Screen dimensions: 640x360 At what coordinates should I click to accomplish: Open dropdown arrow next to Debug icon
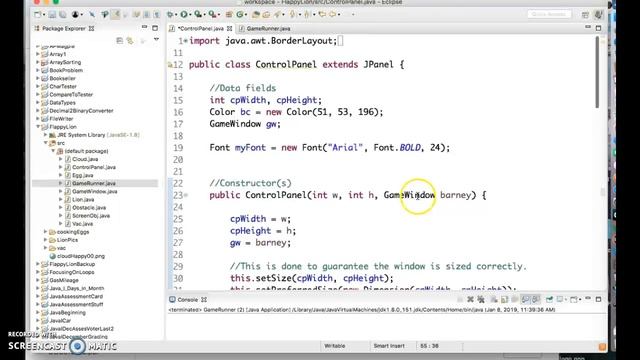(x=177, y=15)
